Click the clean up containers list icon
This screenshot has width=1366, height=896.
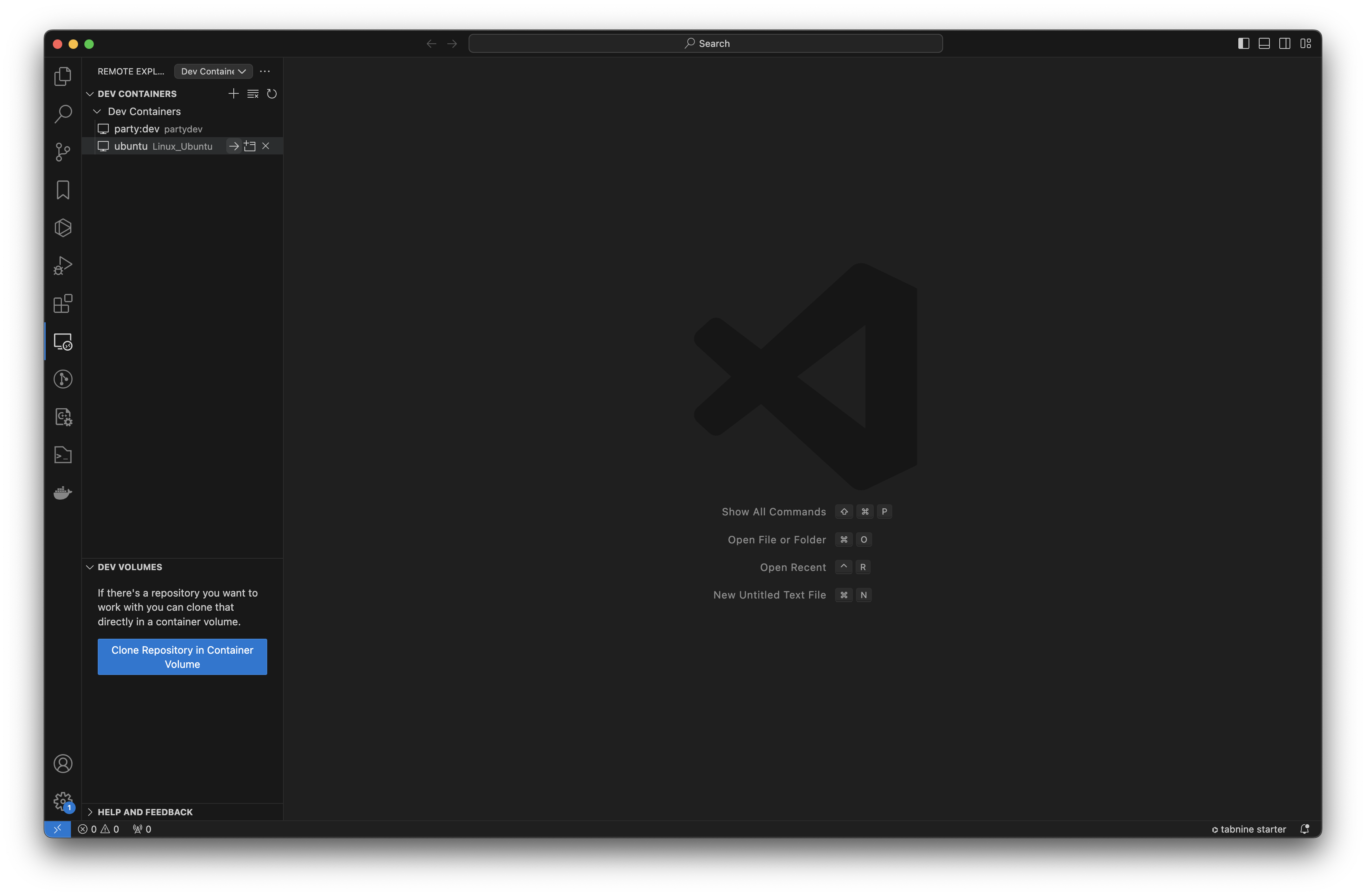(x=253, y=93)
